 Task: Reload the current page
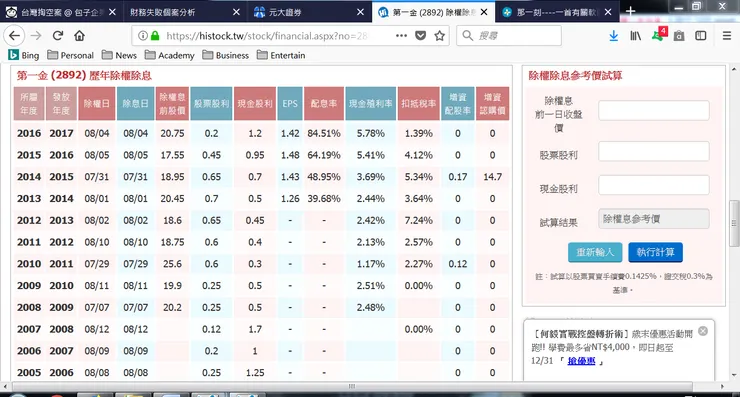(58, 35)
